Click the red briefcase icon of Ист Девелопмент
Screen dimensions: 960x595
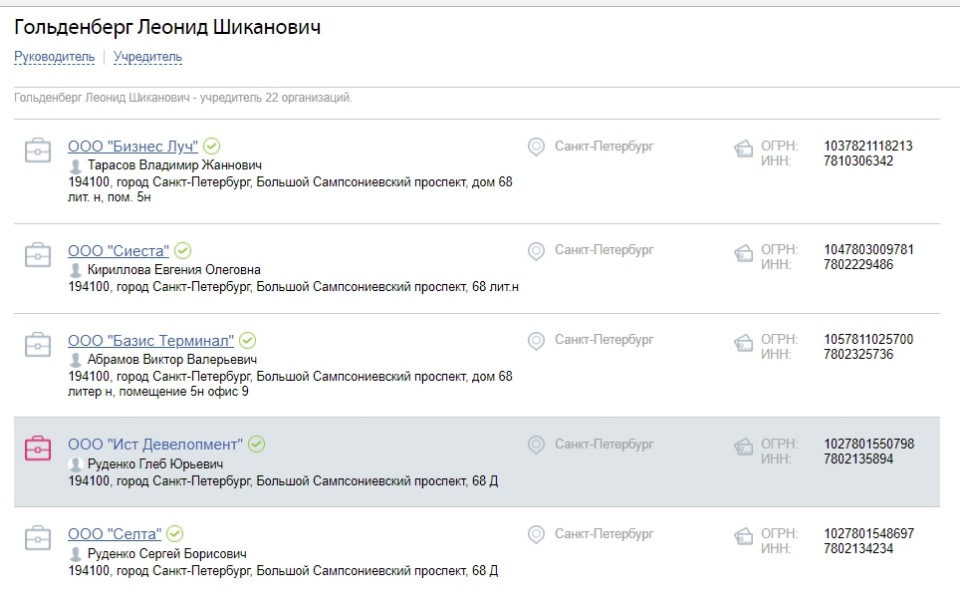tap(37, 448)
